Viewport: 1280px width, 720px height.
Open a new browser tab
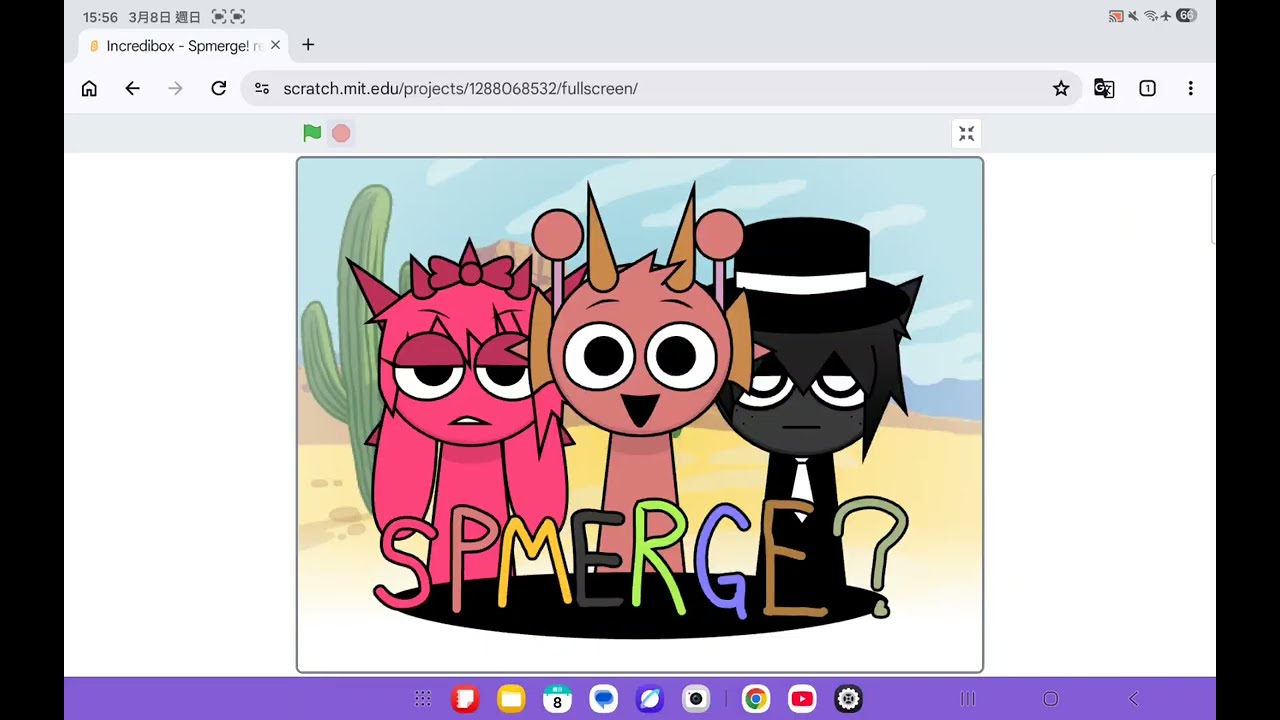[x=308, y=45]
